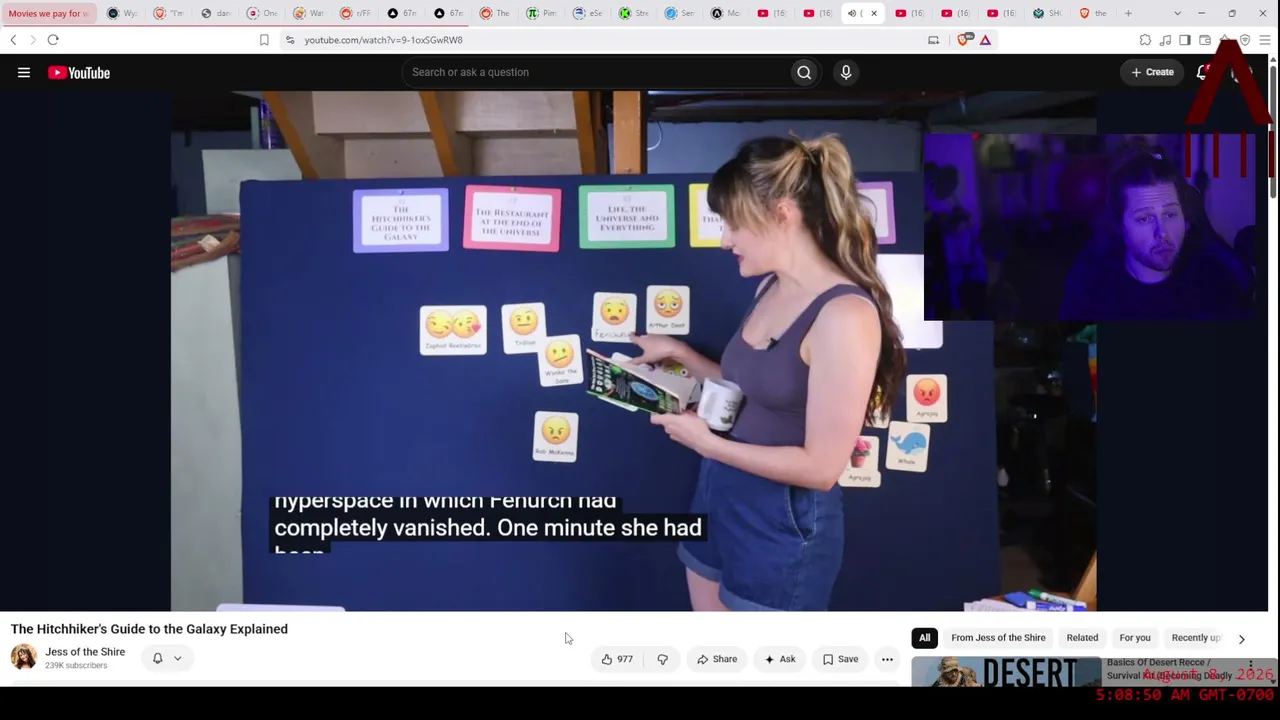
Task: Open the browser extensions puzzle icon
Action: [x=1145, y=40]
